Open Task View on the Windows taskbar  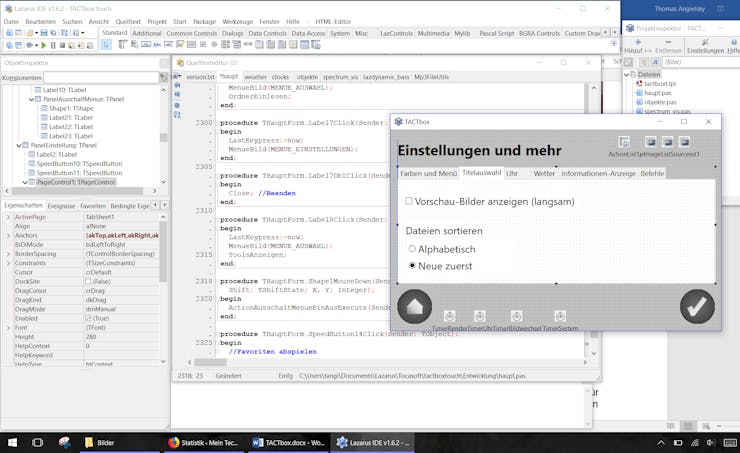click(37, 443)
